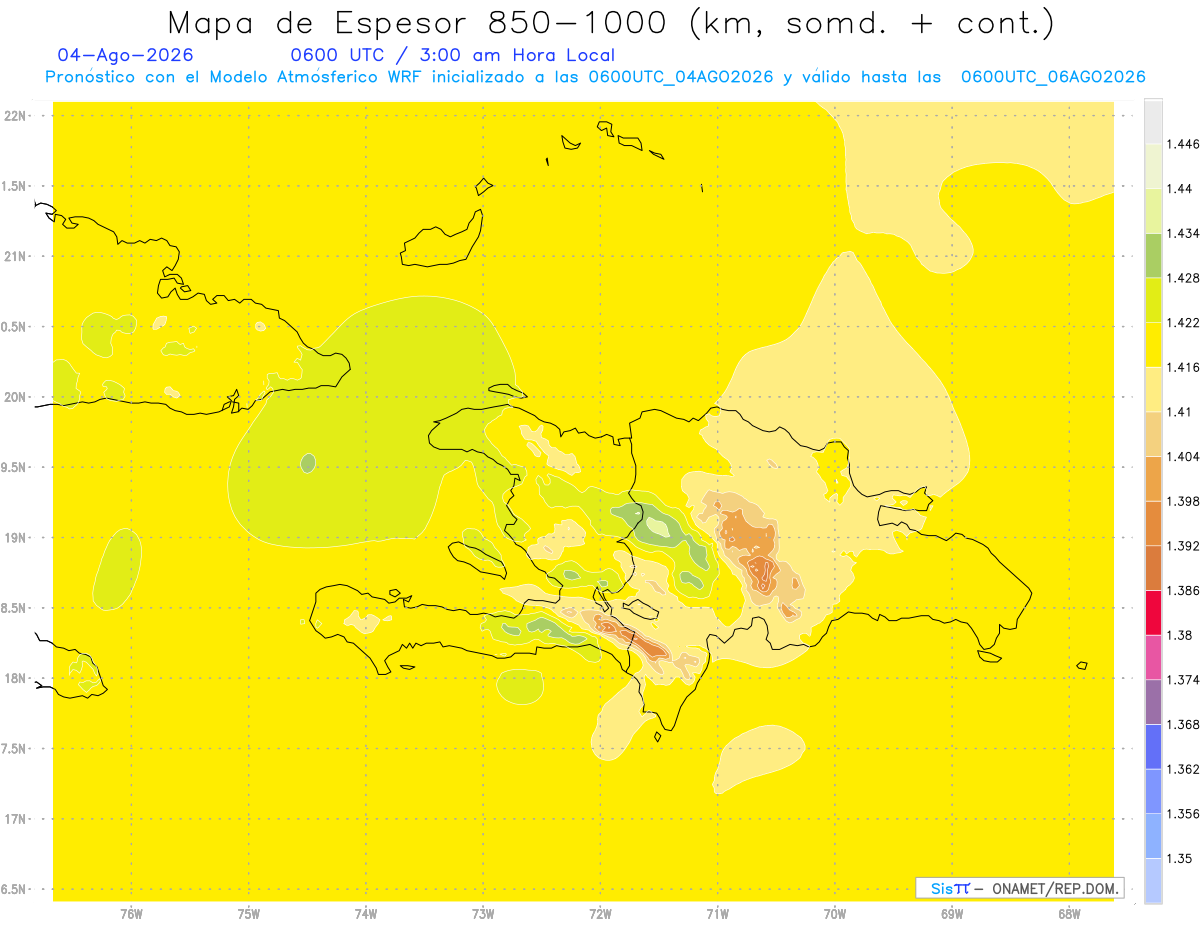Click the longitude label 74W
1200x927 pixels.
pos(366,914)
